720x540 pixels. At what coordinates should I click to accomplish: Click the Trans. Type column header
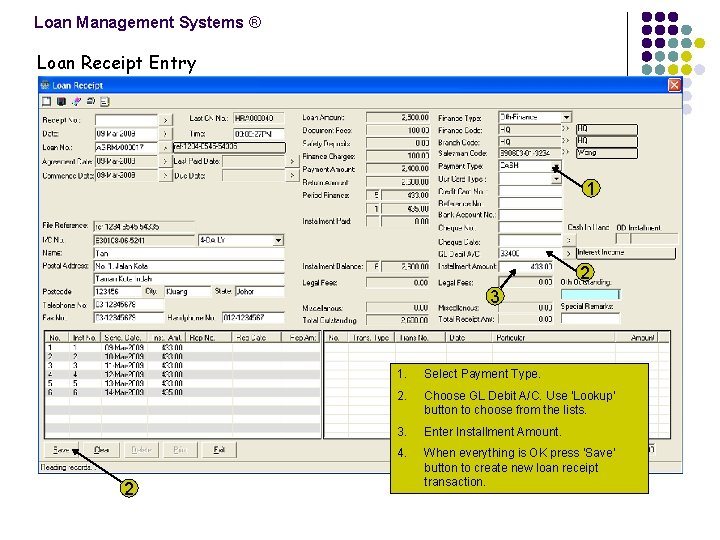(x=371, y=338)
